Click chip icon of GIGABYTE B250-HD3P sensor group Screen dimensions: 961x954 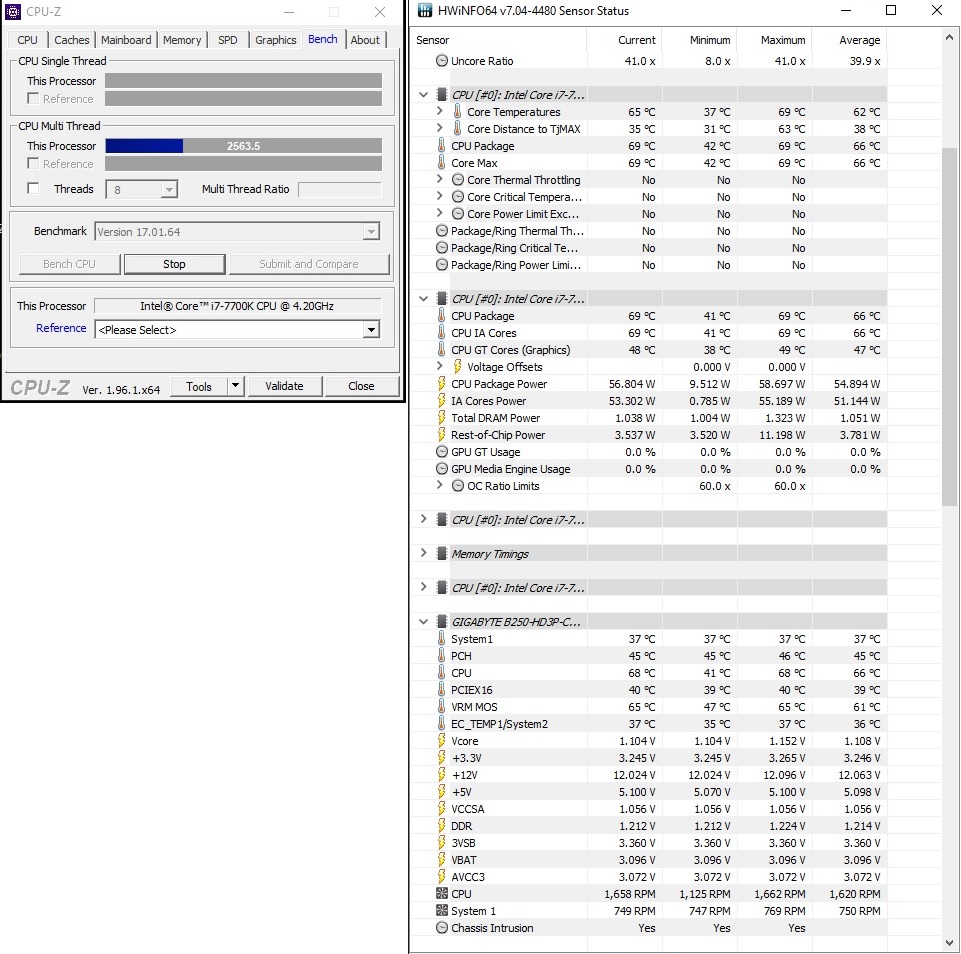click(x=441, y=621)
